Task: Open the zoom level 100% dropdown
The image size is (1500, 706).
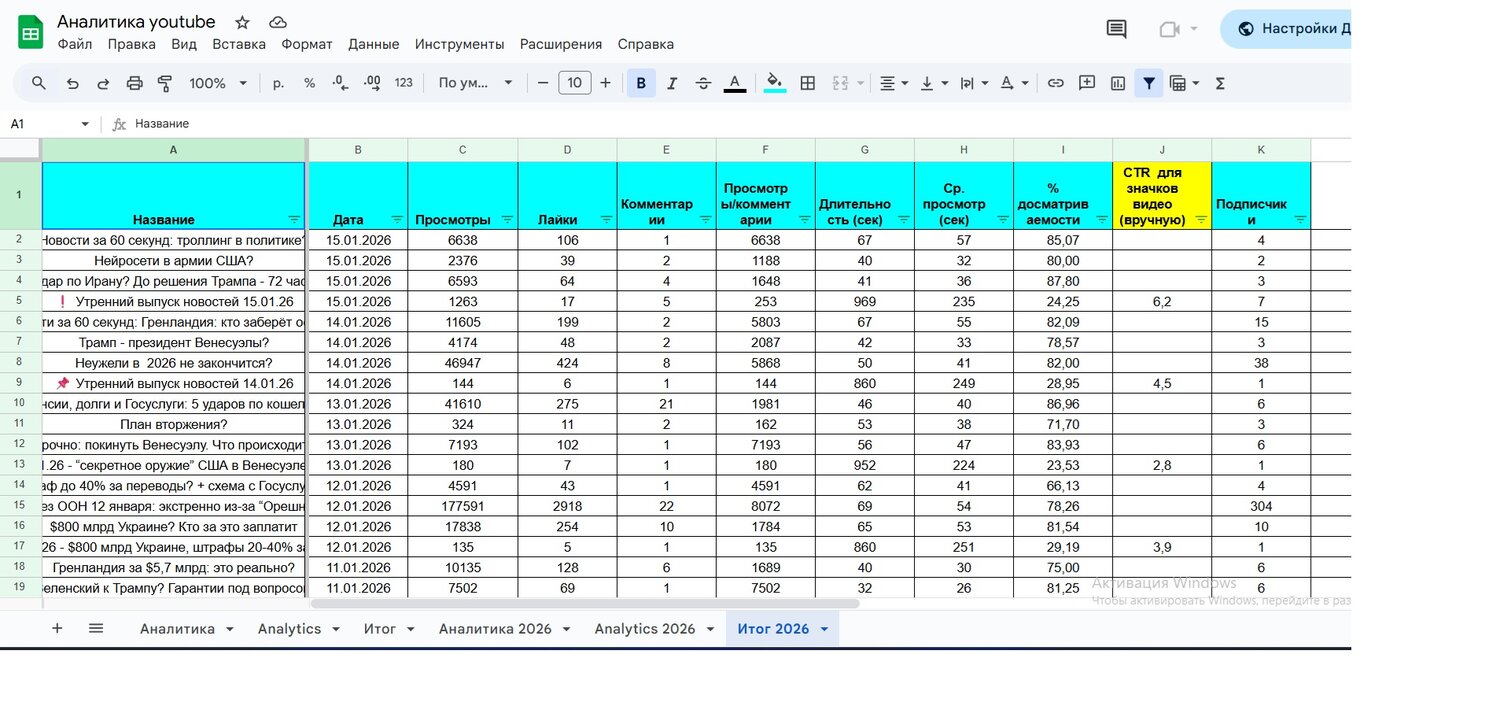Action: 218,83
